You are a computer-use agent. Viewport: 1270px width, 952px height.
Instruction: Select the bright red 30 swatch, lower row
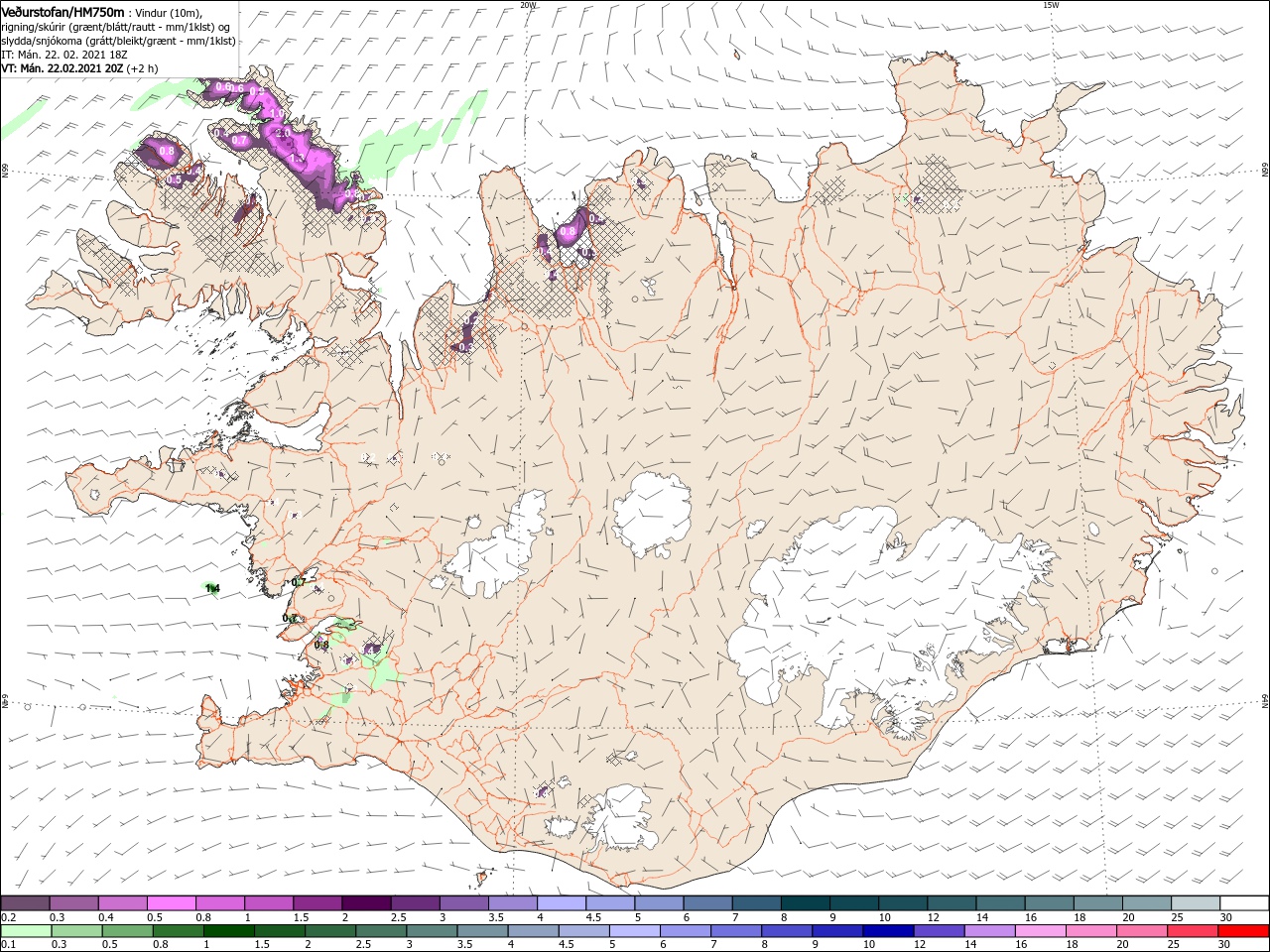click(1242, 930)
